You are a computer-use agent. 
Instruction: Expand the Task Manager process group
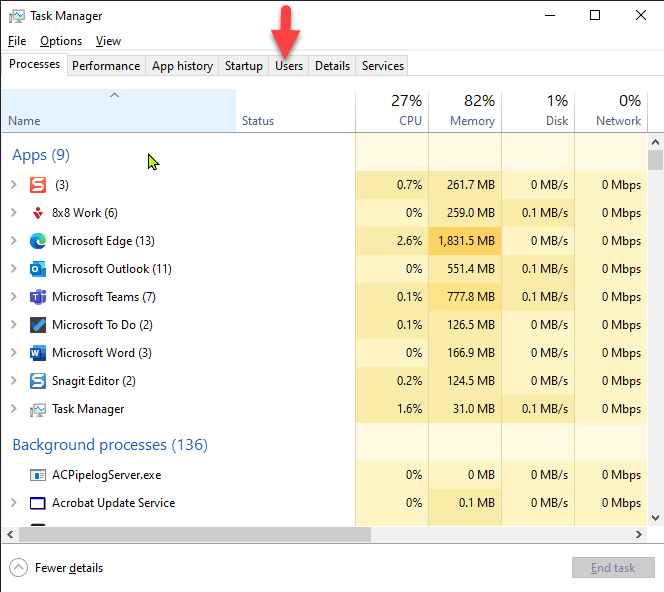click(14, 409)
